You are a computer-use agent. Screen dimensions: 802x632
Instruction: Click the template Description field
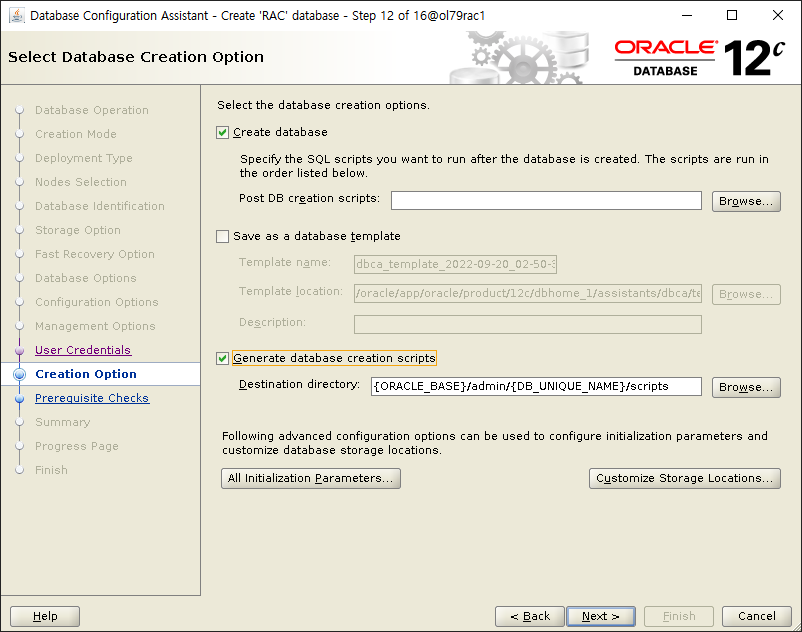tap(528, 324)
